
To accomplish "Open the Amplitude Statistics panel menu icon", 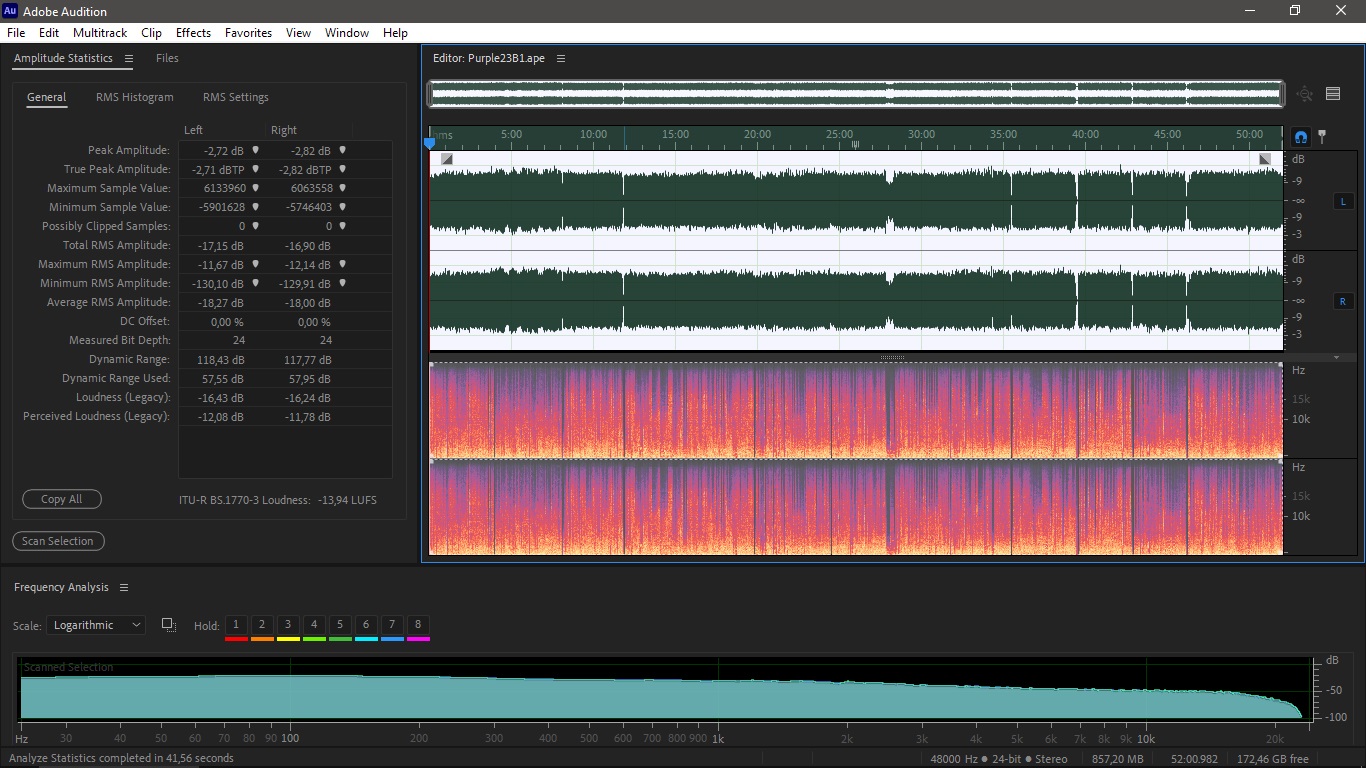I will (x=129, y=59).
